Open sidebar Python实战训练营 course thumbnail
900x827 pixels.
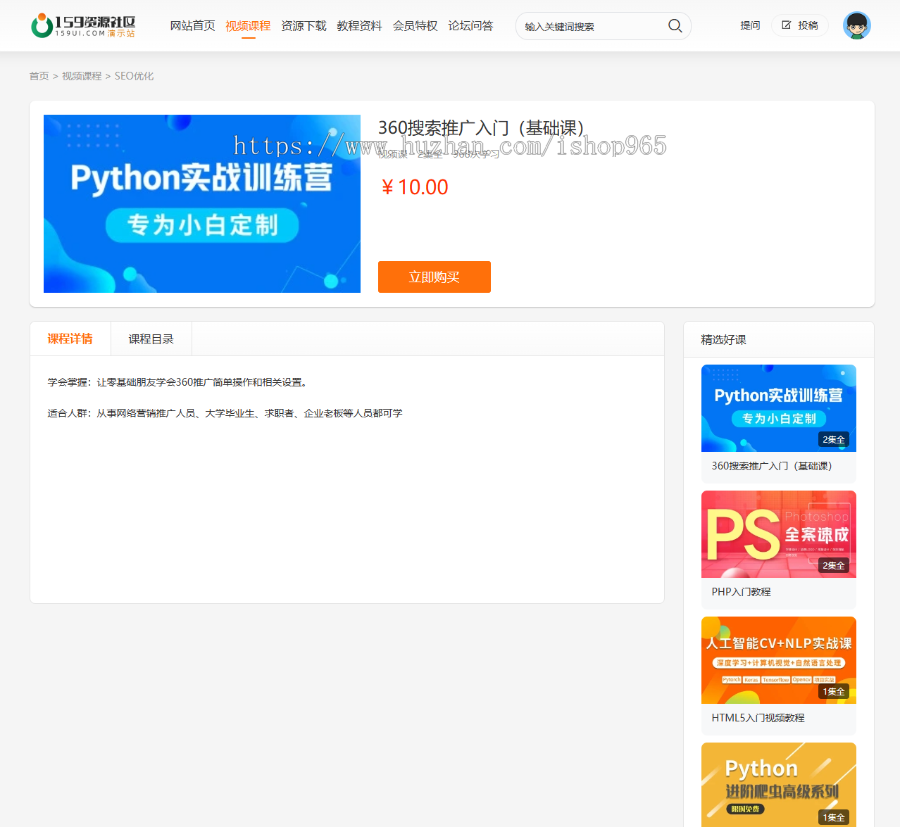click(778, 408)
